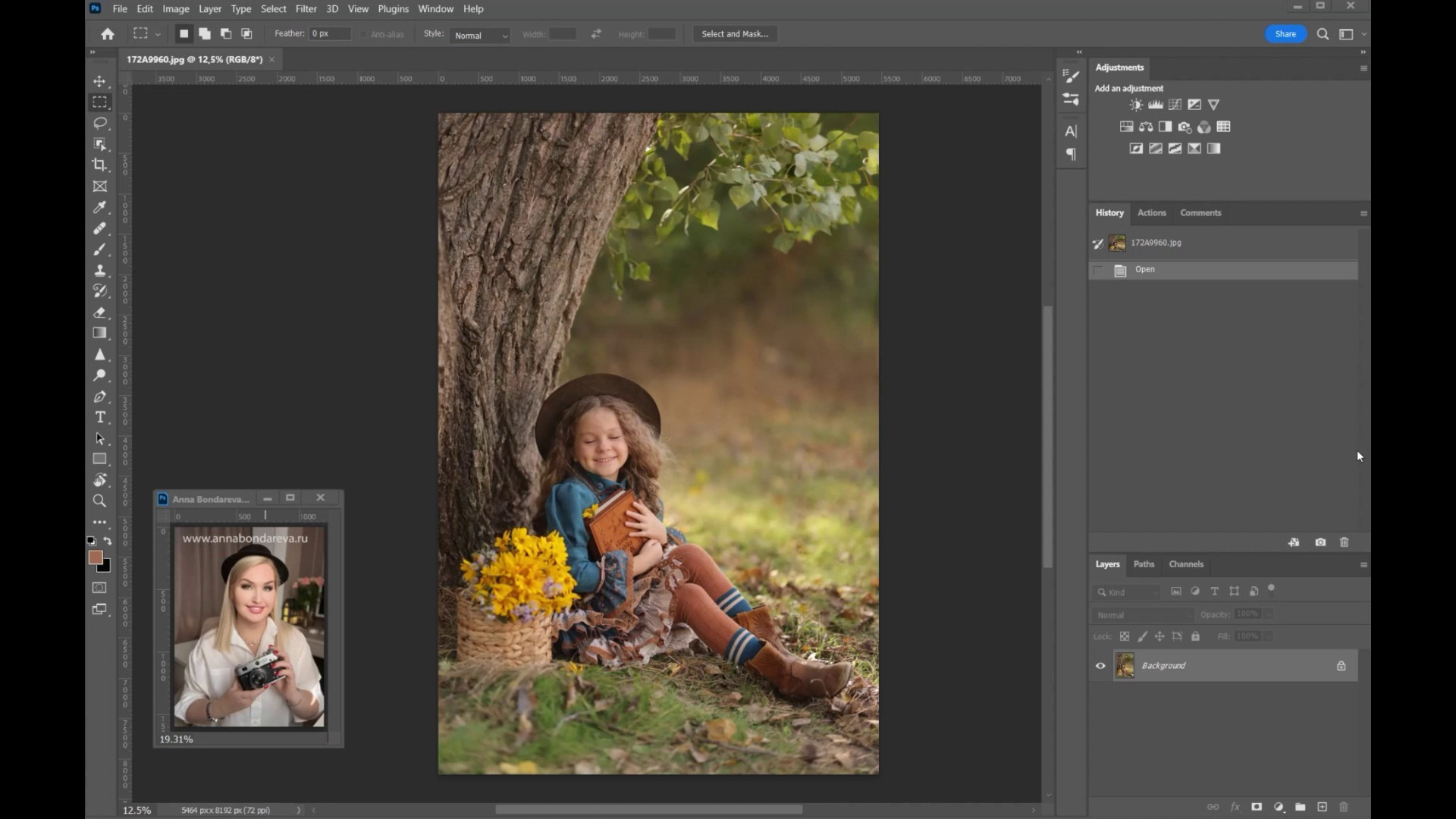Image resolution: width=1456 pixels, height=819 pixels.
Task: Toggle pixel filter in Layers panel
Action: pos(1176,591)
